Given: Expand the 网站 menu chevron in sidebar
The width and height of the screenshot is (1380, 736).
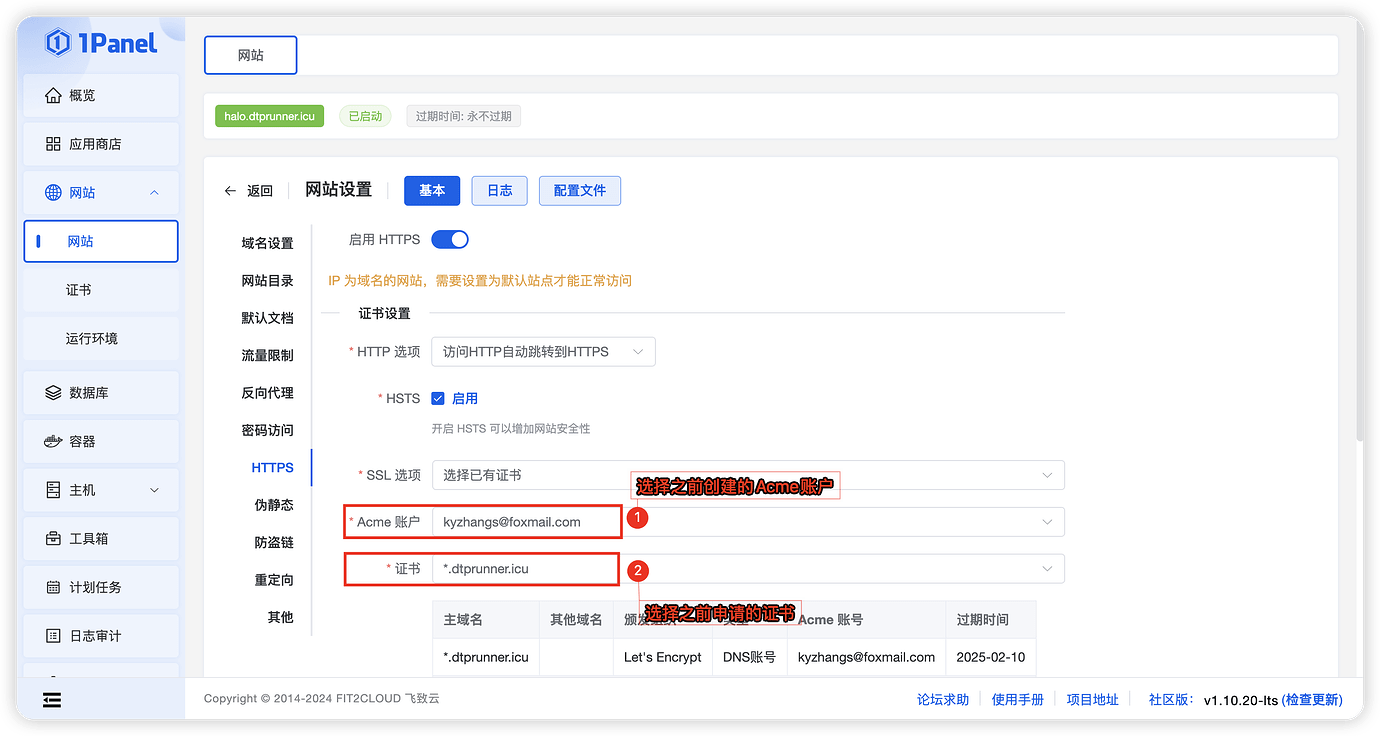Looking at the screenshot, I should [x=155, y=192].
